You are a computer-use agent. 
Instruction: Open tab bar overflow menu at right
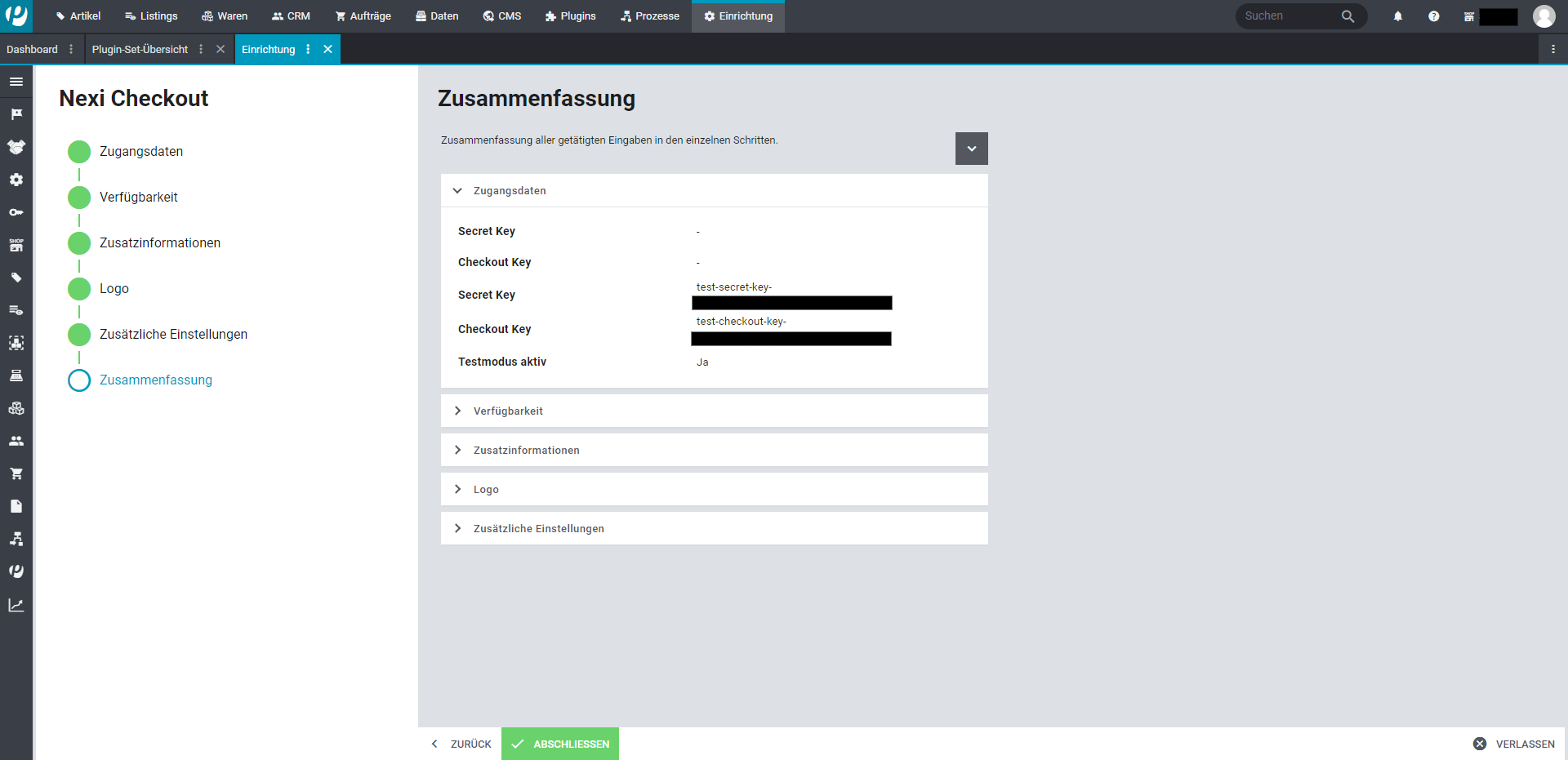(1553, 49)
